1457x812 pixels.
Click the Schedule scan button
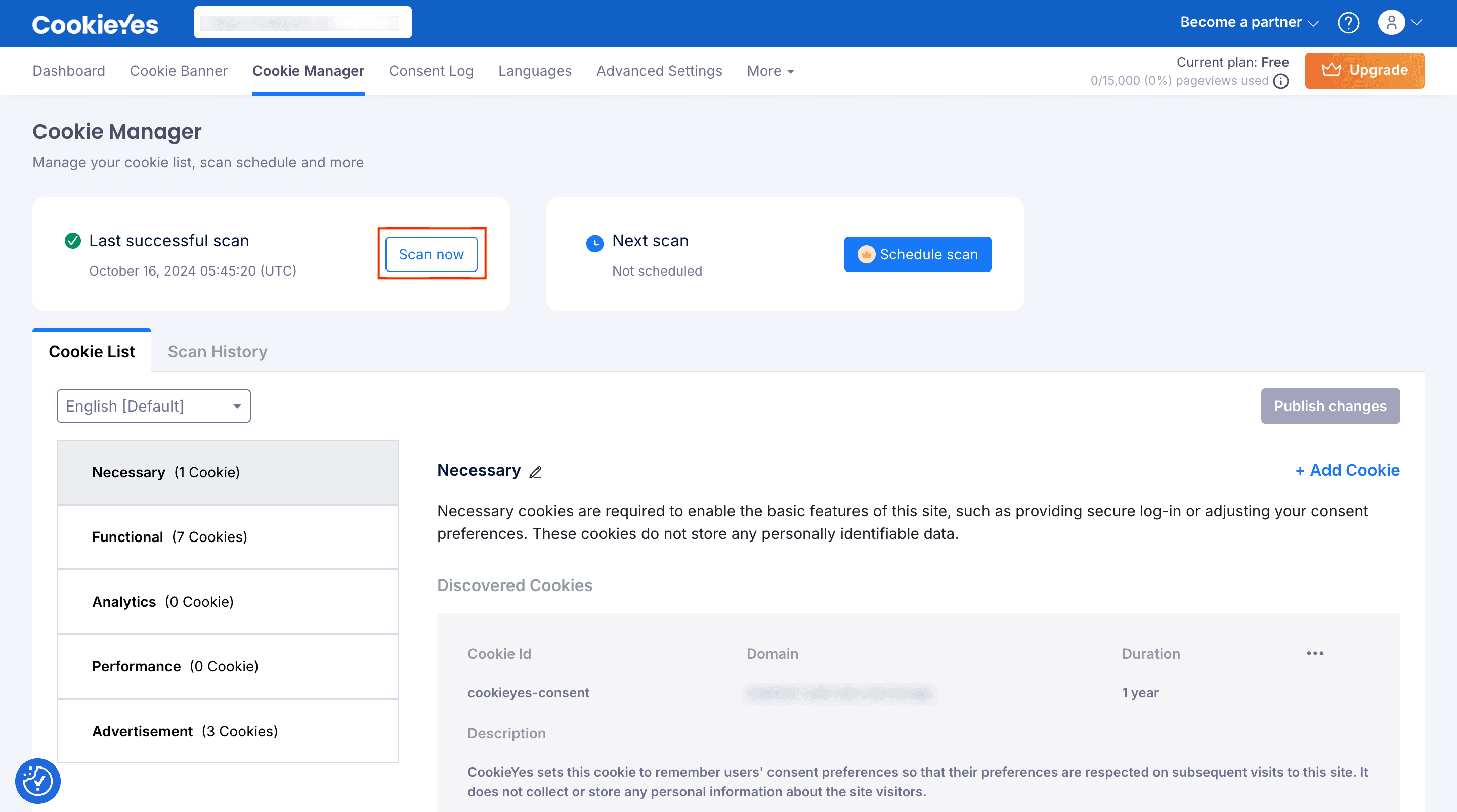tap(917, 254)
